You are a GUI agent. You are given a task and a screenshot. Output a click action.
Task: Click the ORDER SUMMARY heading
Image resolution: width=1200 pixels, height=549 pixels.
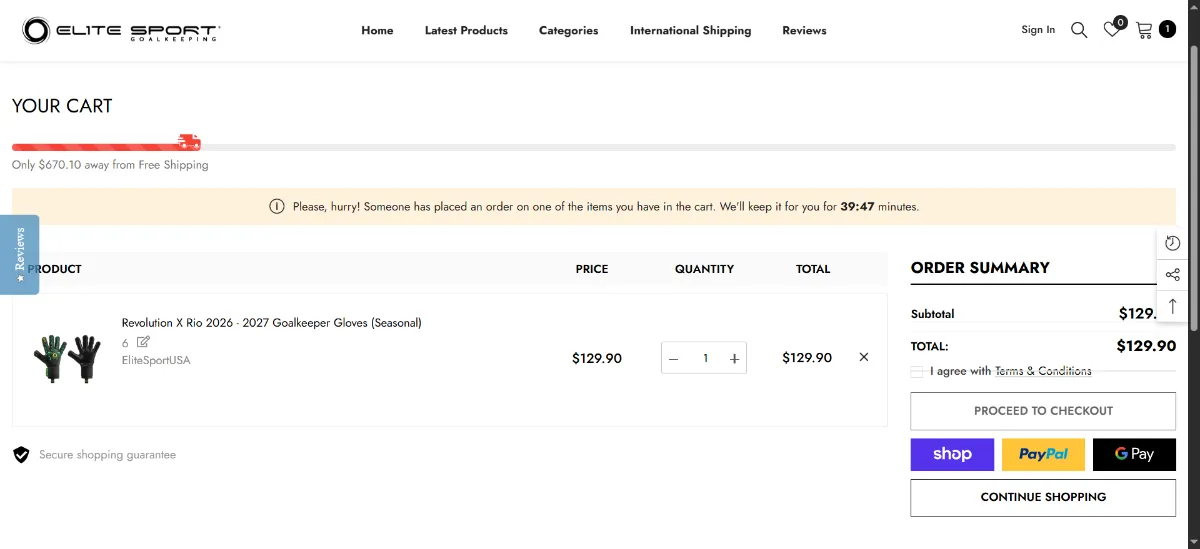coord(980,268)
